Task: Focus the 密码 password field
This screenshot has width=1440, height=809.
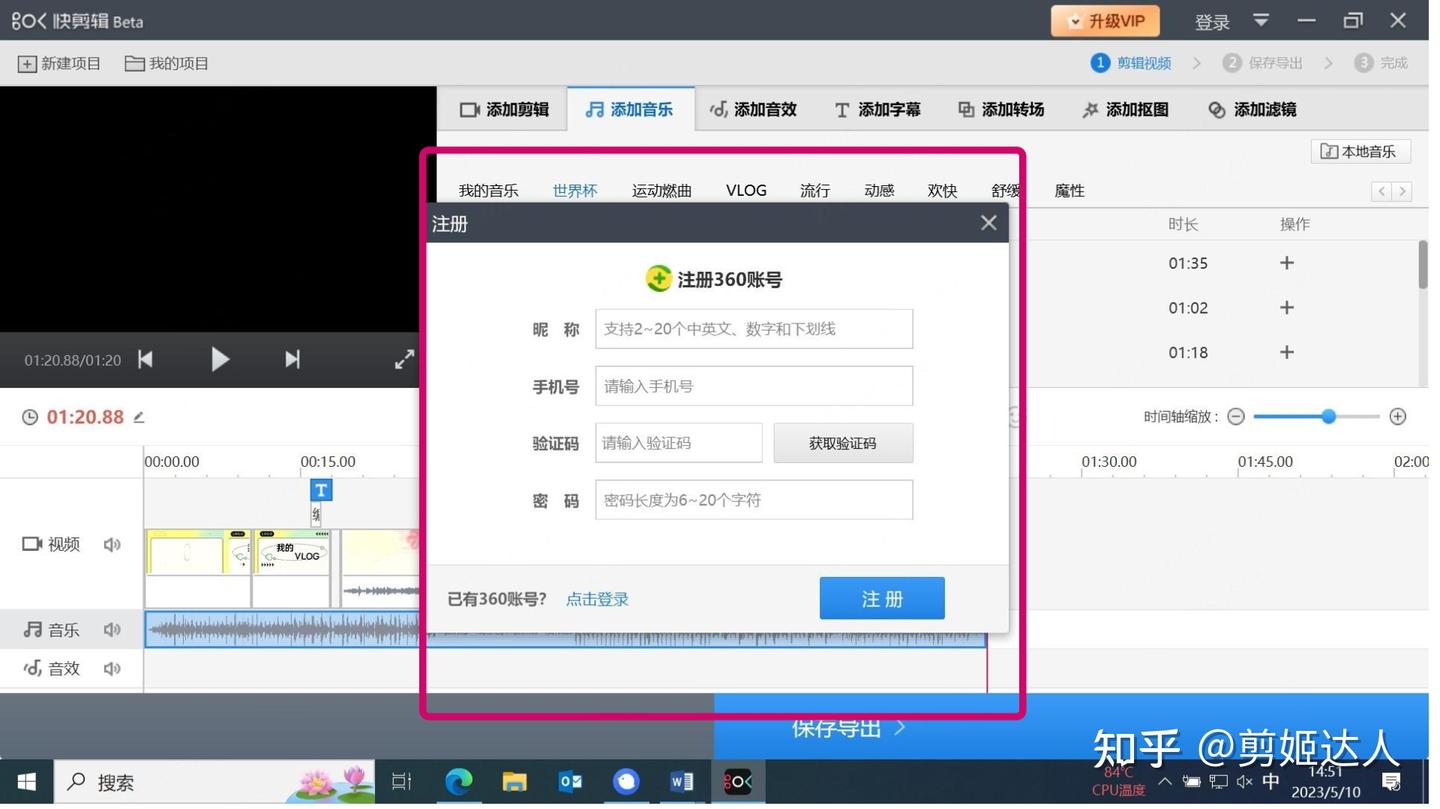Action: [x=754, y=500]
